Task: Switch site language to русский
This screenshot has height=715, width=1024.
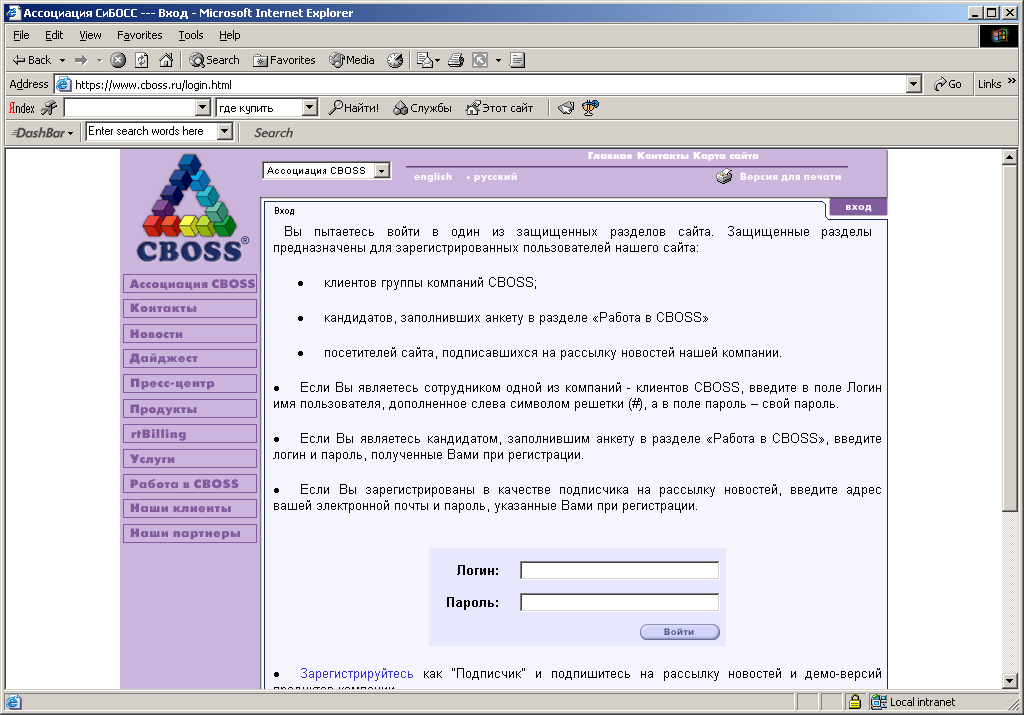Action: click(495, 176)
